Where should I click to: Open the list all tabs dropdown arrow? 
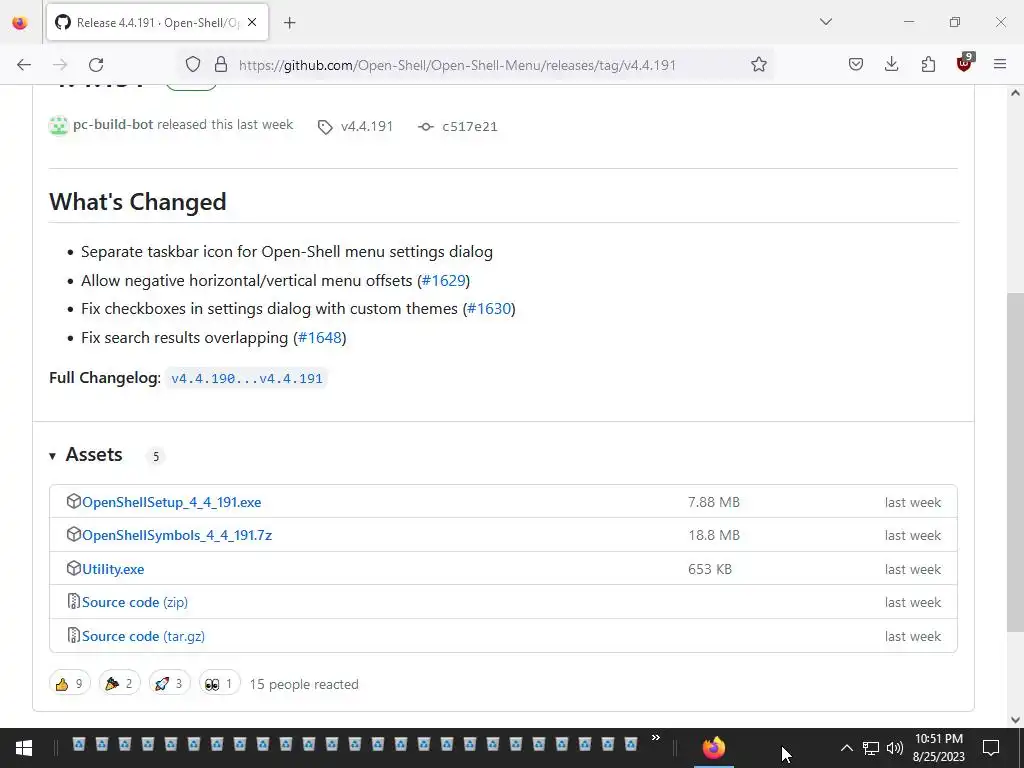(825, 22)
